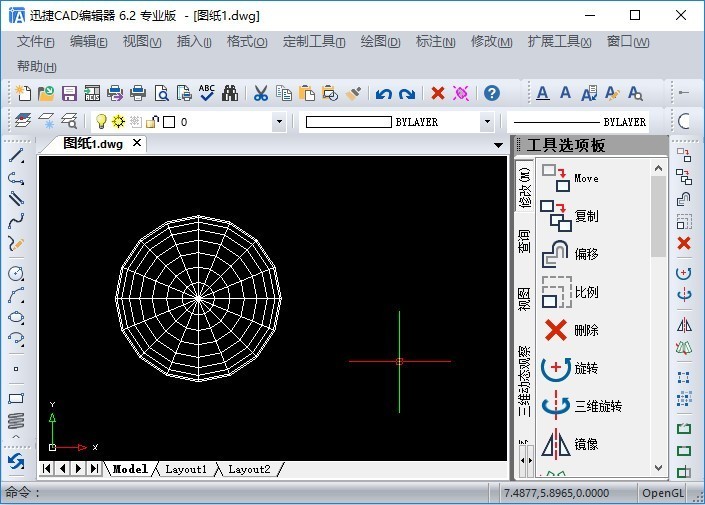Open the document tab list arrow
This screenshot has width=705, height=505.
pos(498,145)
